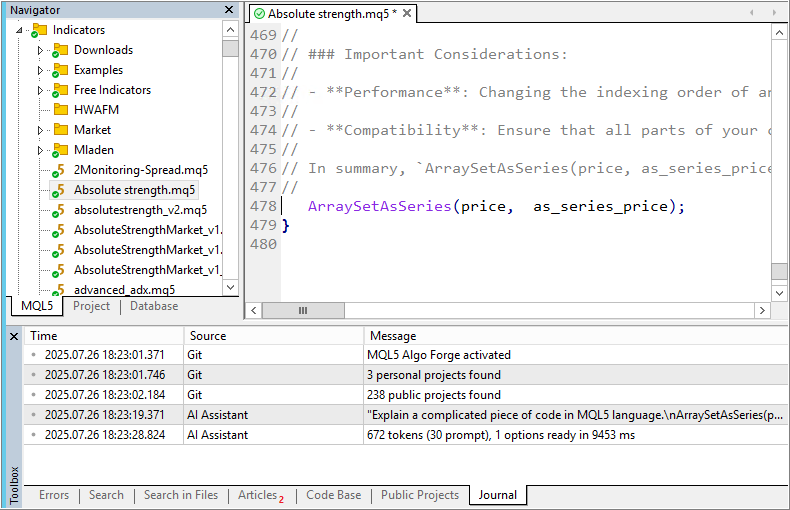Expand the Downloads folder
This screenshot has height=510, width=790.
[40, 50]
